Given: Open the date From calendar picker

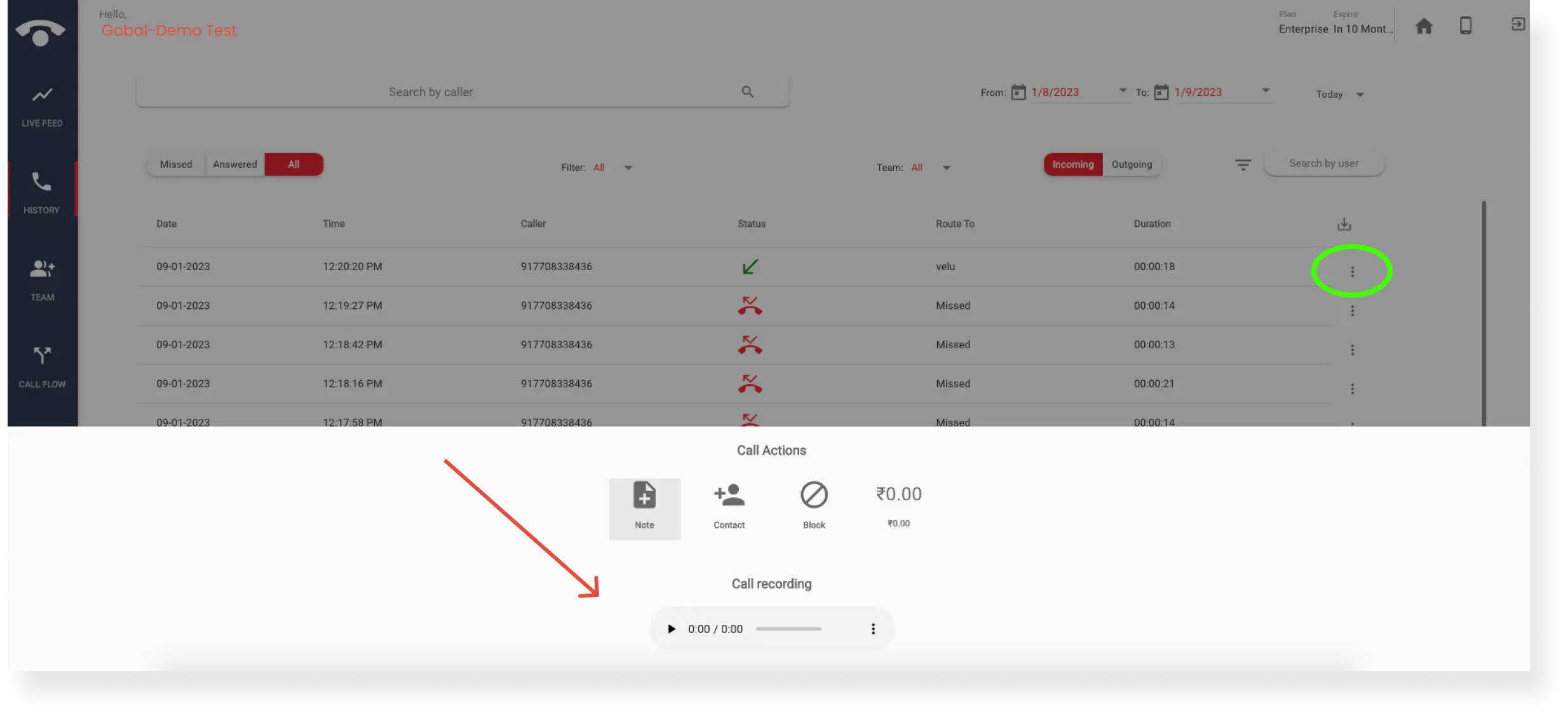Looking at the screenshot, I should (1019, 92).
